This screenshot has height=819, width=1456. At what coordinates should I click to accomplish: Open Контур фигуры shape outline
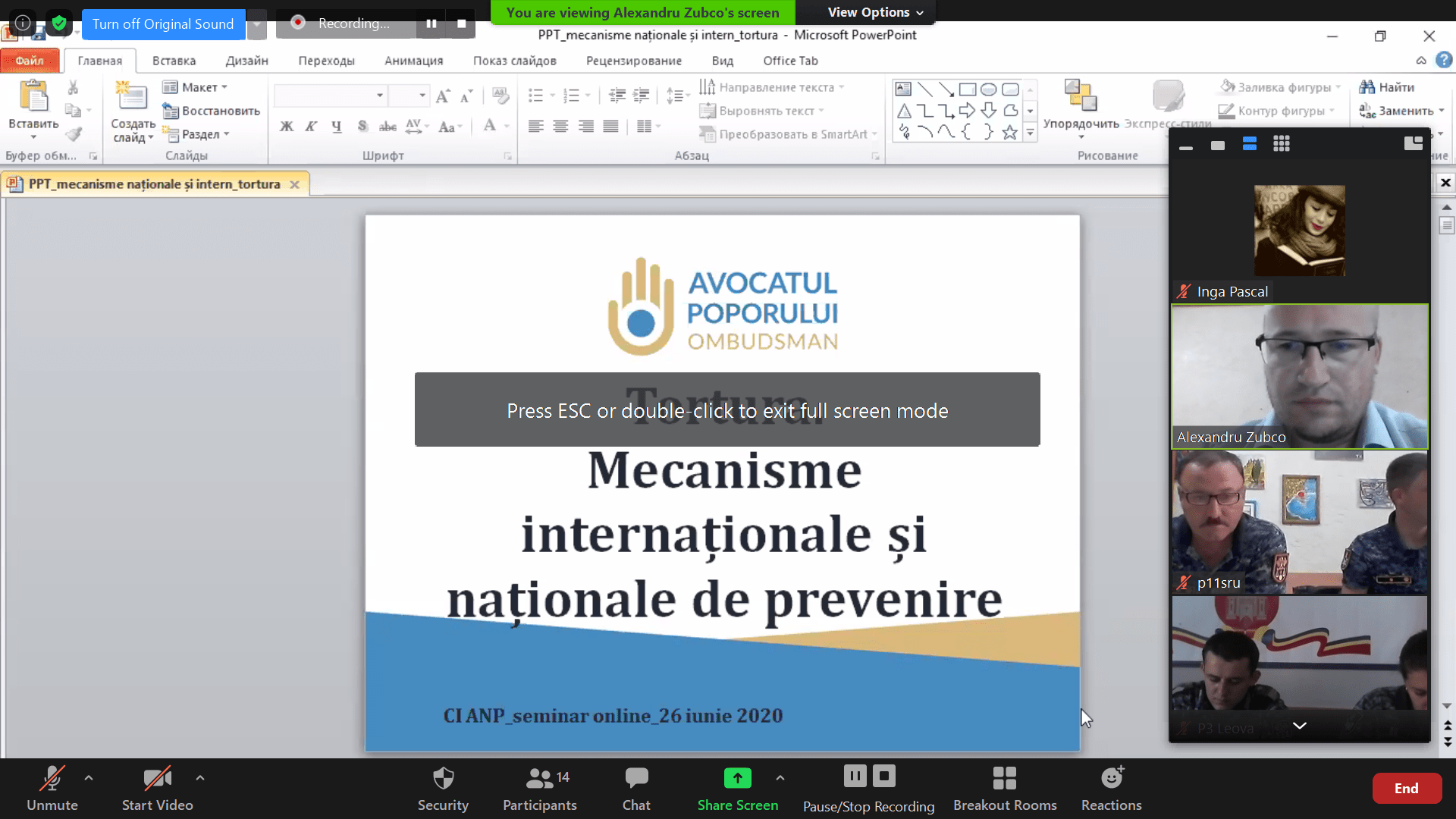1276,111
